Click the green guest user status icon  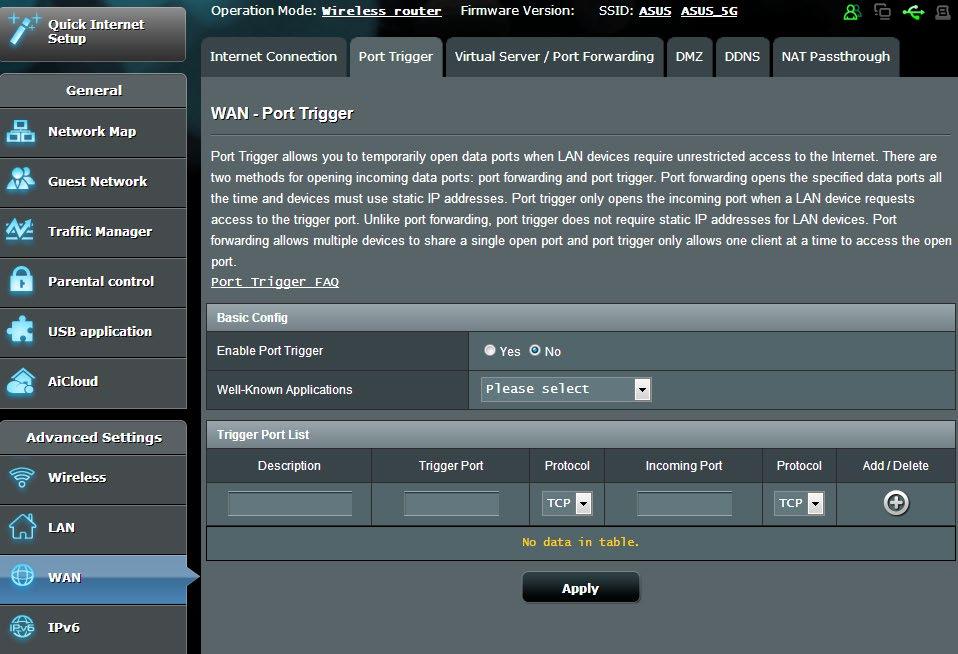coord(852,12)
